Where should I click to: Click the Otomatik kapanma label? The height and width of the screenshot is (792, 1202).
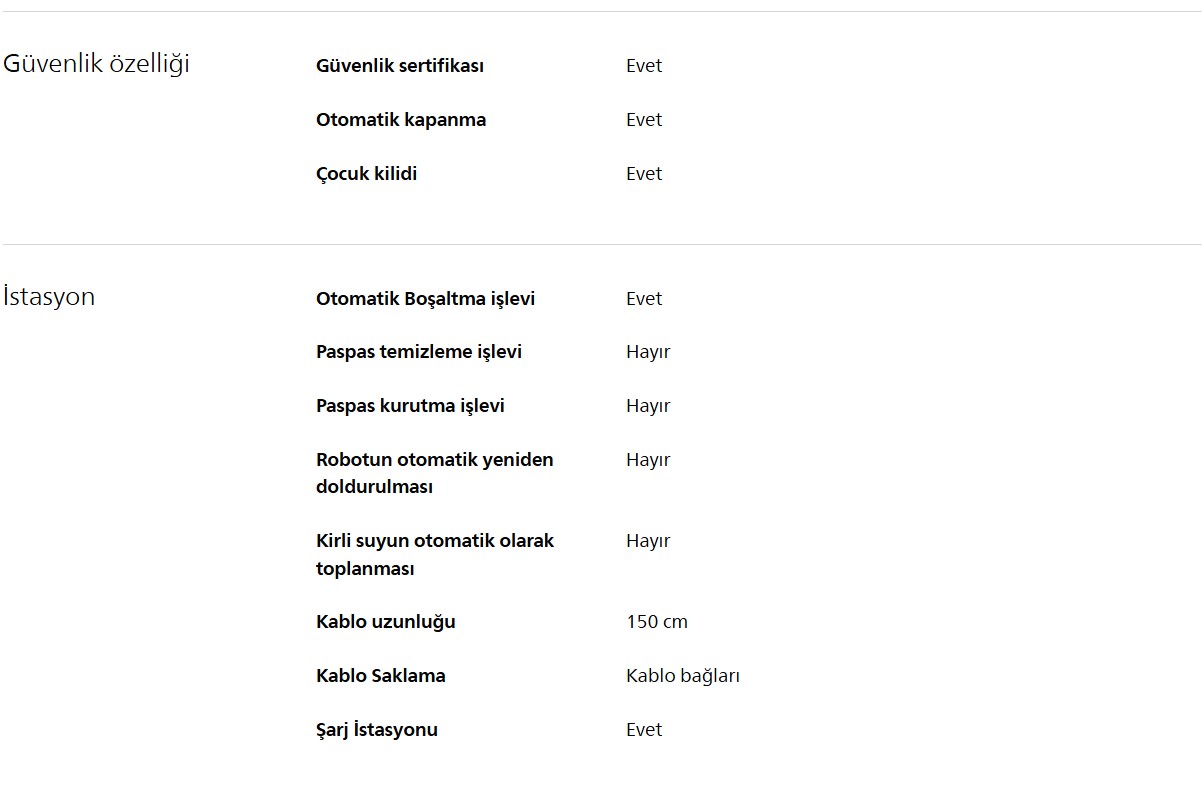point(401,120)
